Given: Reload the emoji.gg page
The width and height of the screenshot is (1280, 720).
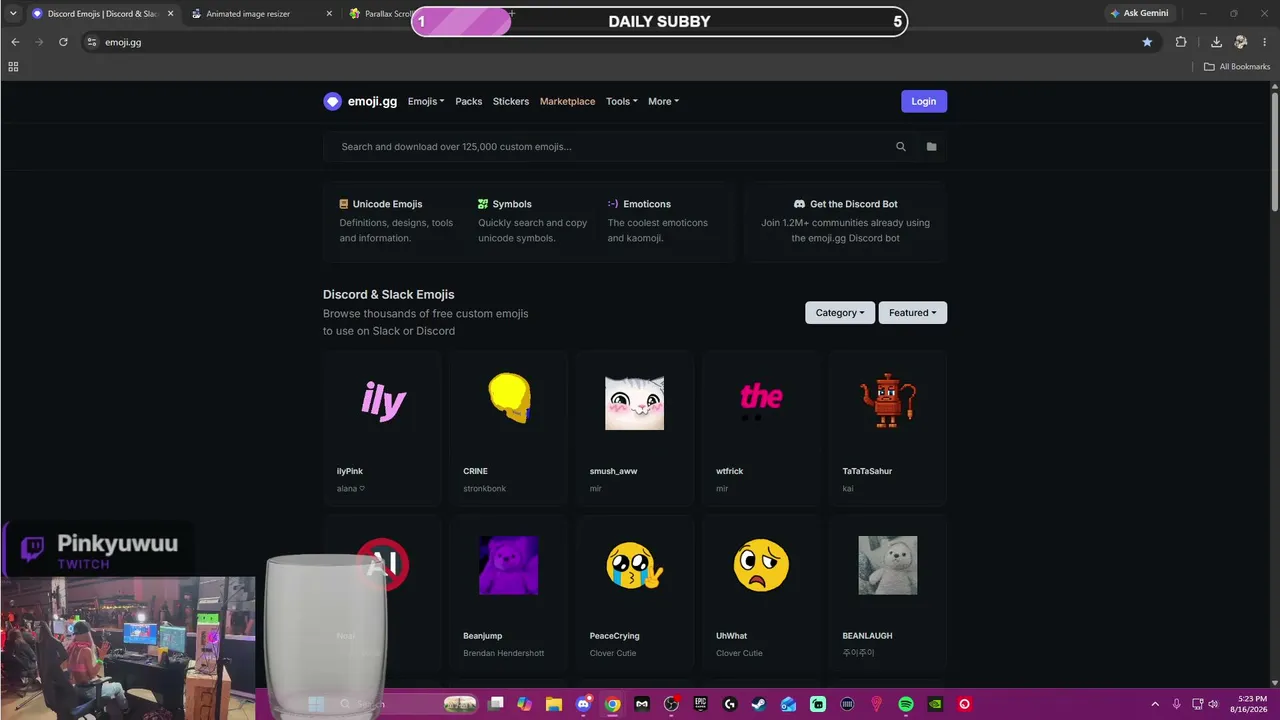Looking at the screenshot, I should point(63,42).
